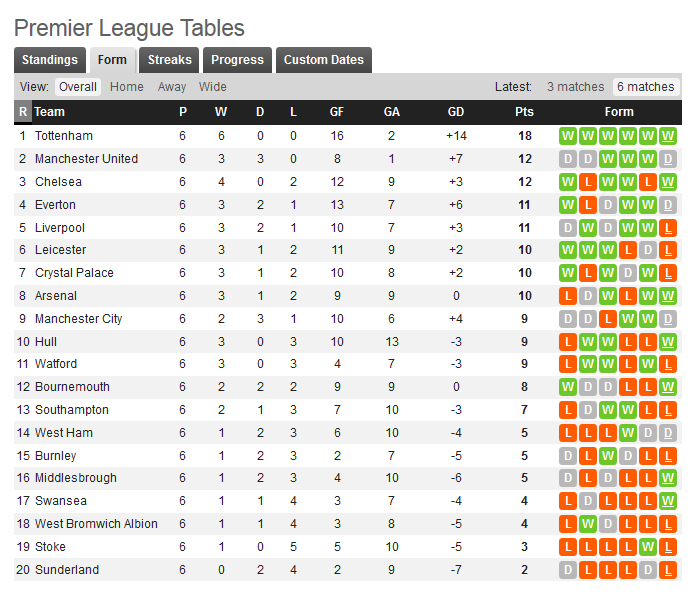Open the West Bromwich Albion team link
Screen dimensions: 697x600
(x=96, y=524)
